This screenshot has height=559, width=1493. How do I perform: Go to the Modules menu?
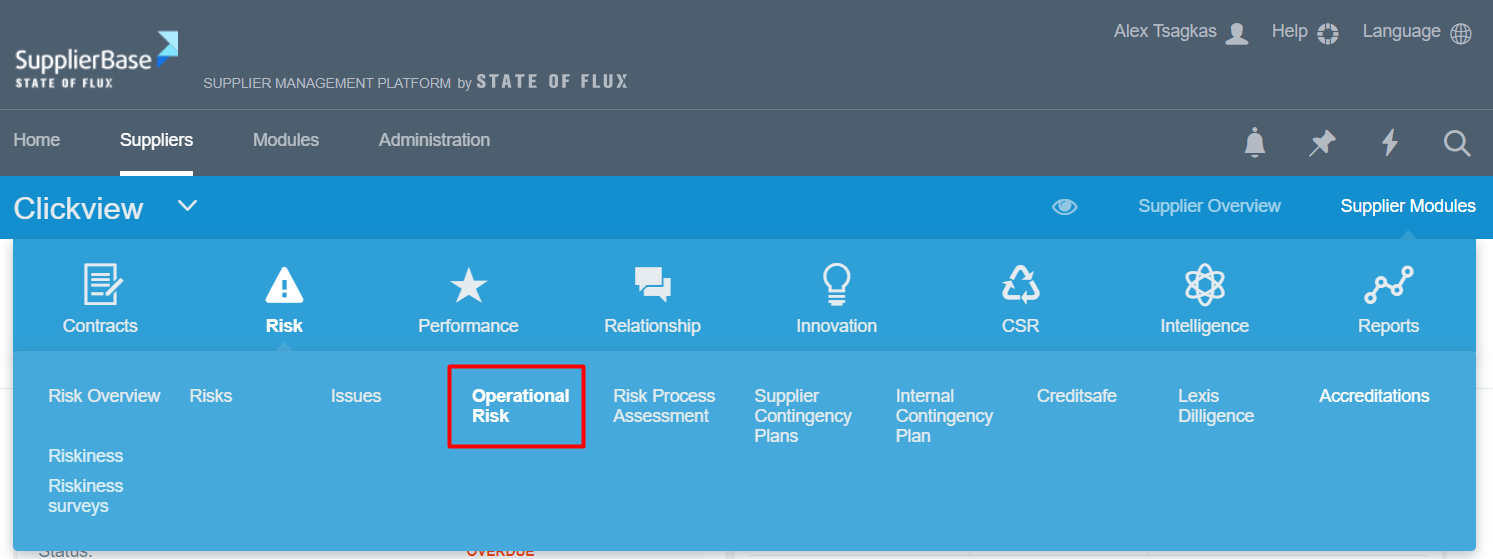(x=286, y=140)
